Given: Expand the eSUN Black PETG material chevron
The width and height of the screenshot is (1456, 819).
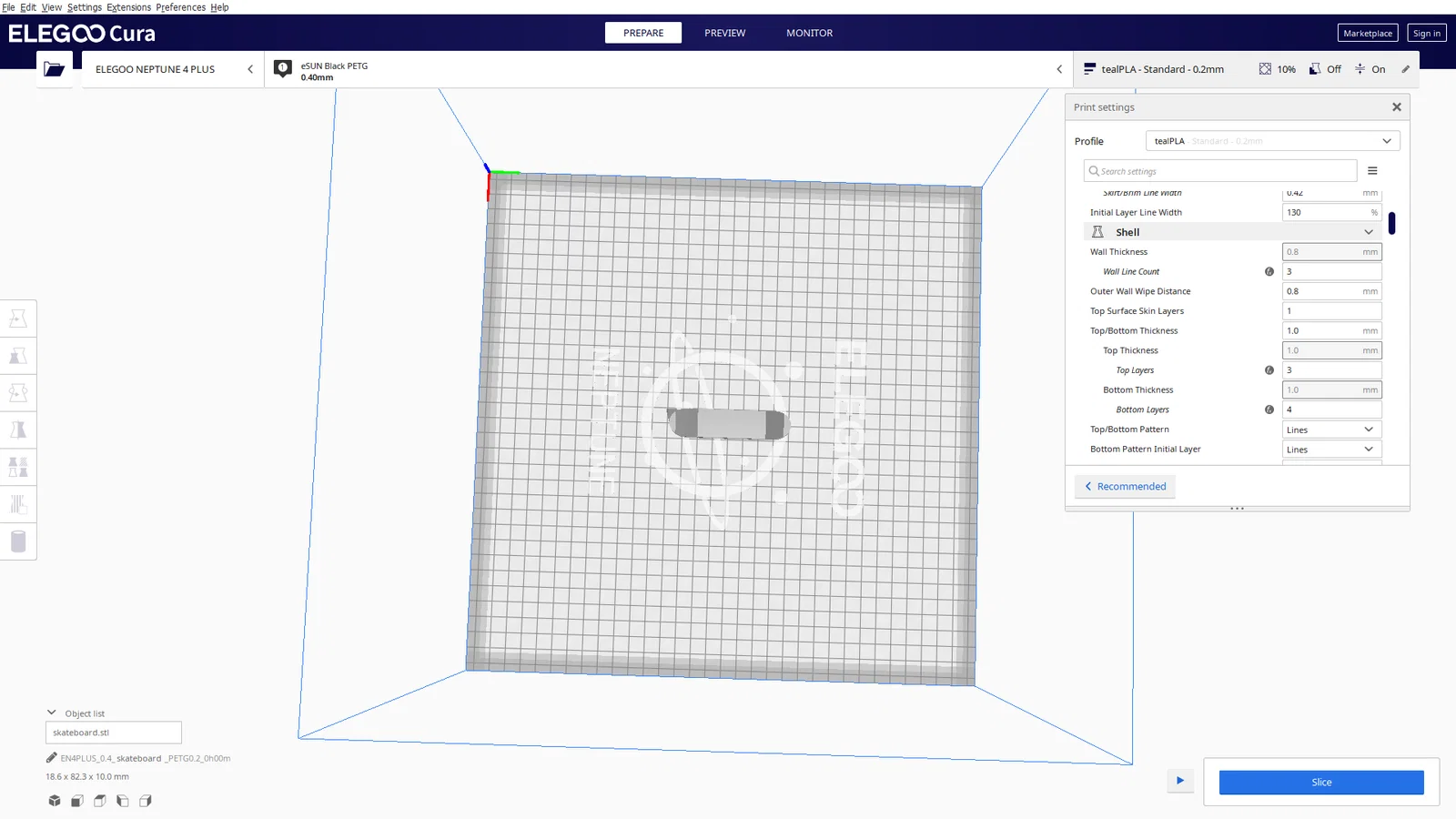Looking at the screenshot, I should tap(1059, 69).
